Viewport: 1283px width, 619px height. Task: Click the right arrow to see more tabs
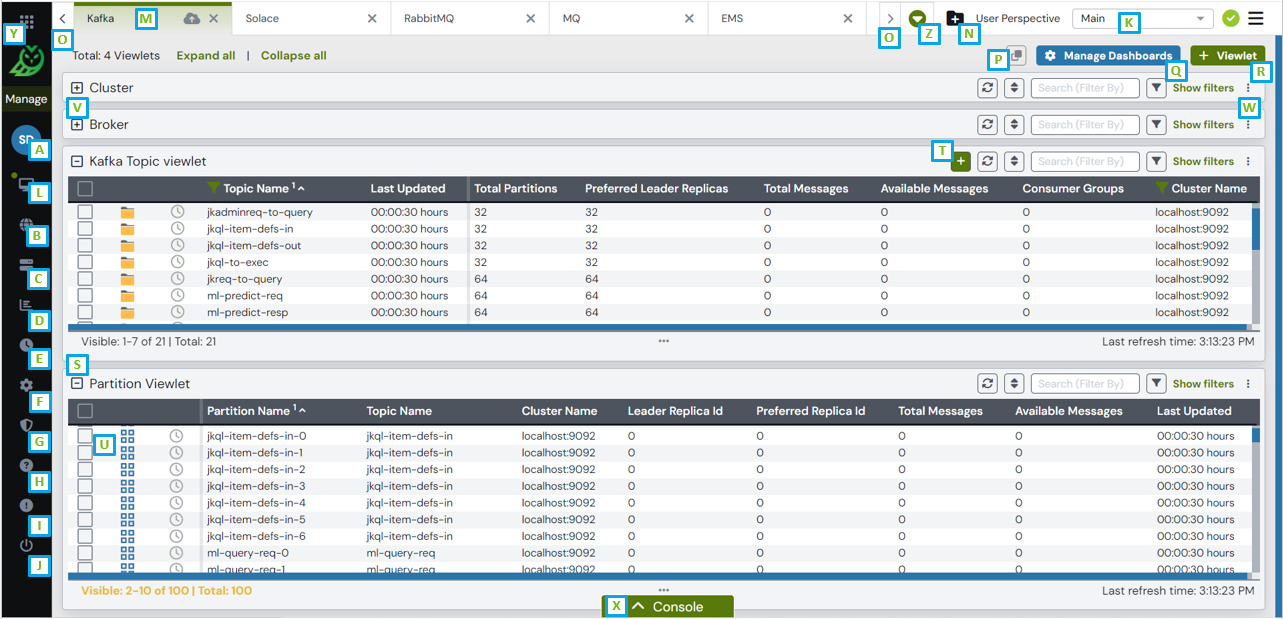[x=891, y=18]
